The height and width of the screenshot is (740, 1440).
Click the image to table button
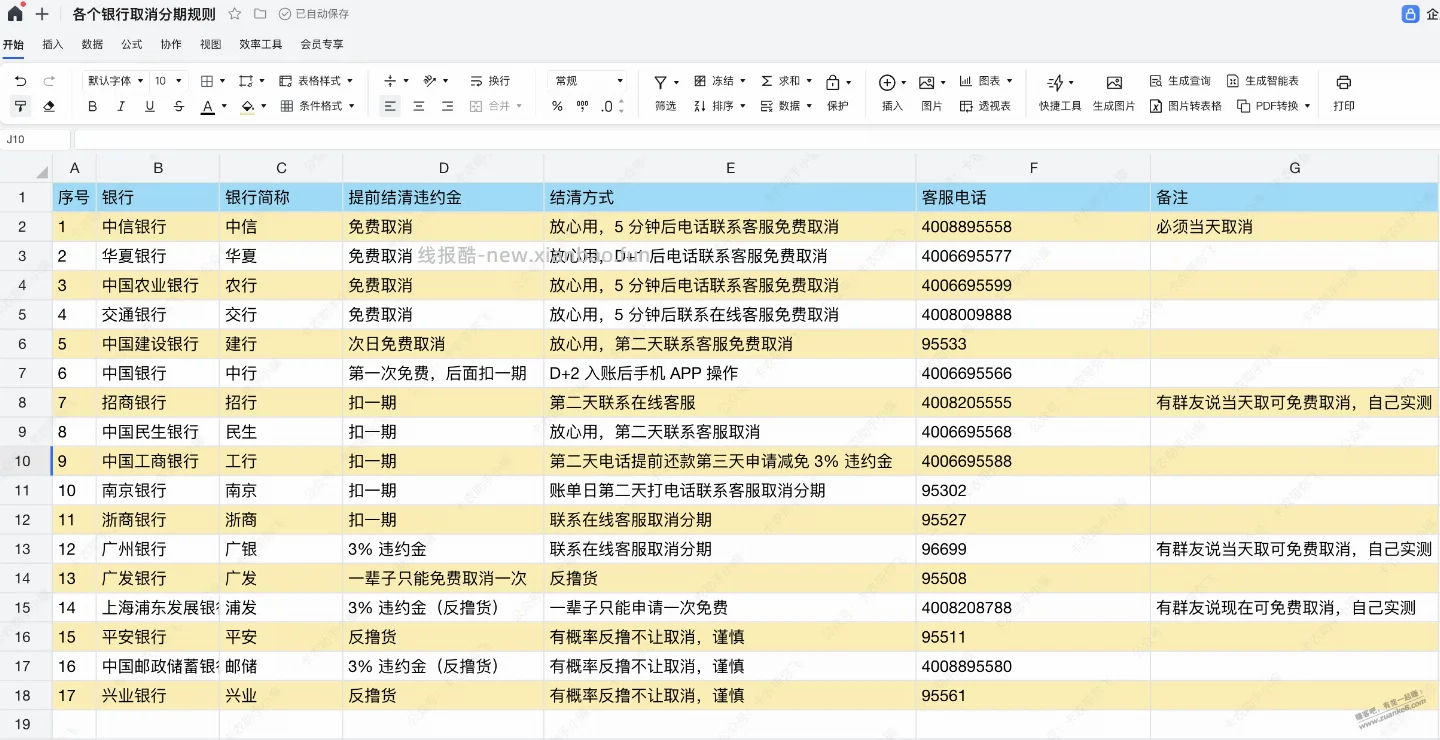tap(1185, 106)
